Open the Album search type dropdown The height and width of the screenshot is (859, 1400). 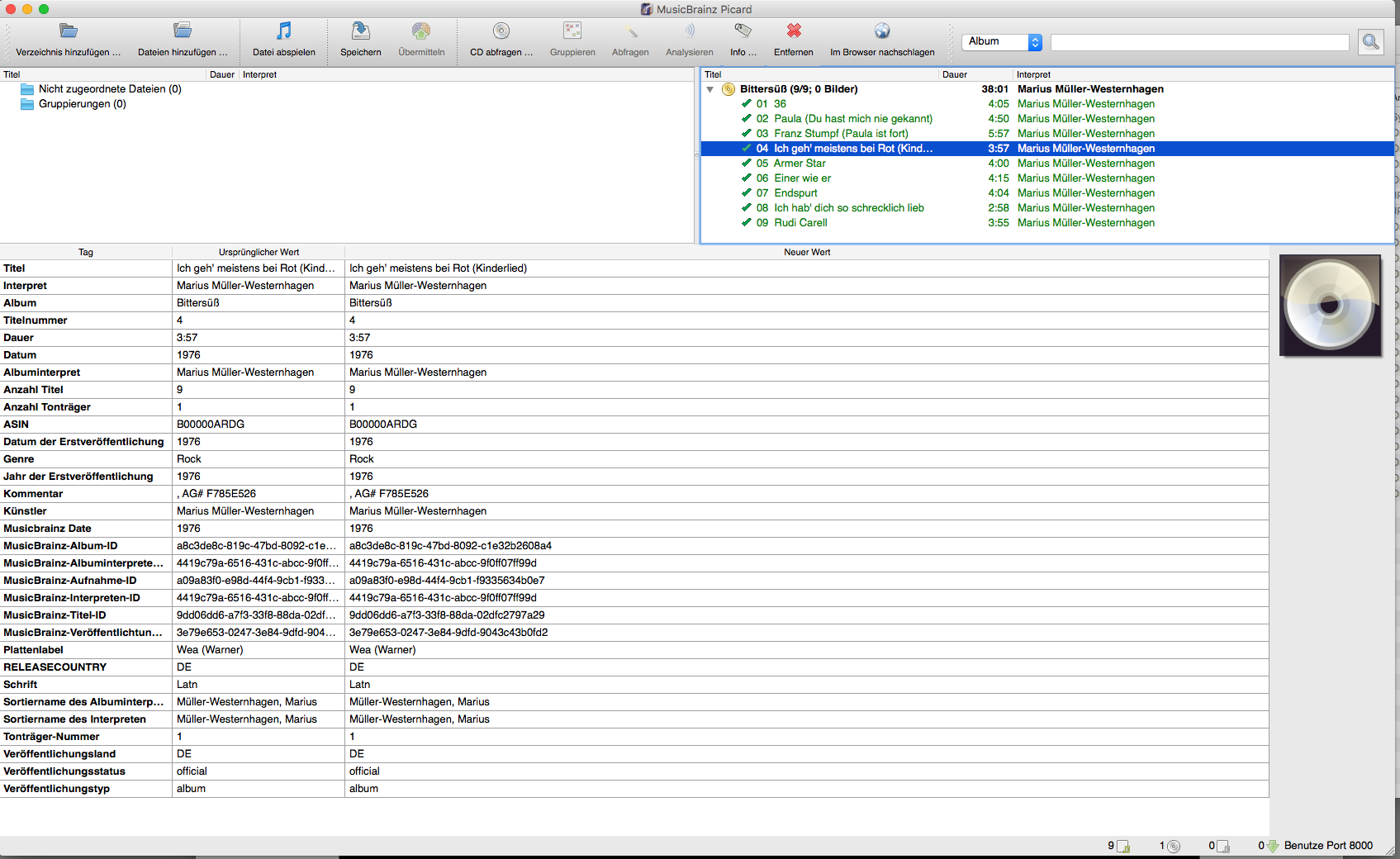tap(1002, 41)
